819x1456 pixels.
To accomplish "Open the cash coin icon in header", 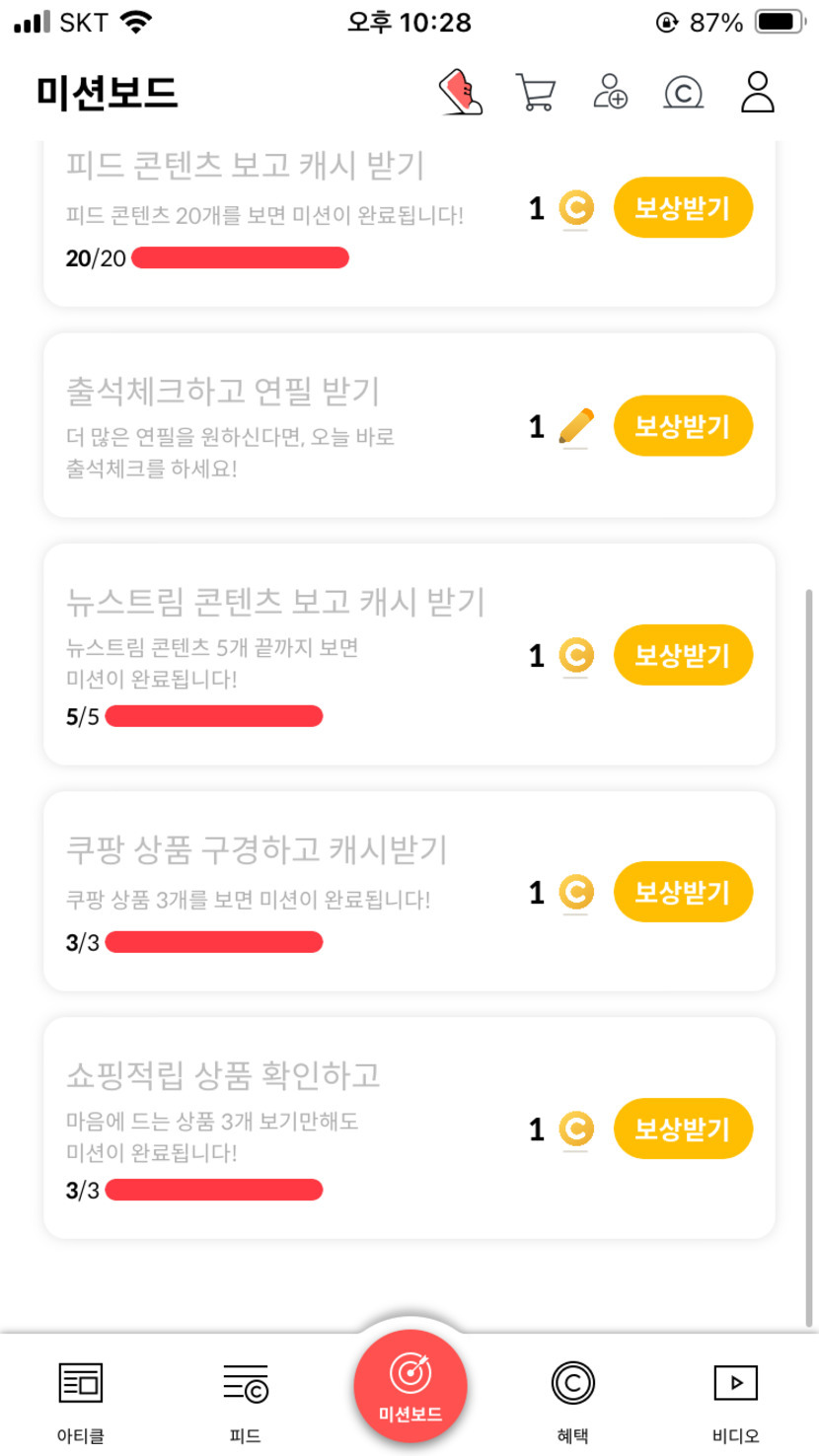I will click(x=683, y=93).
